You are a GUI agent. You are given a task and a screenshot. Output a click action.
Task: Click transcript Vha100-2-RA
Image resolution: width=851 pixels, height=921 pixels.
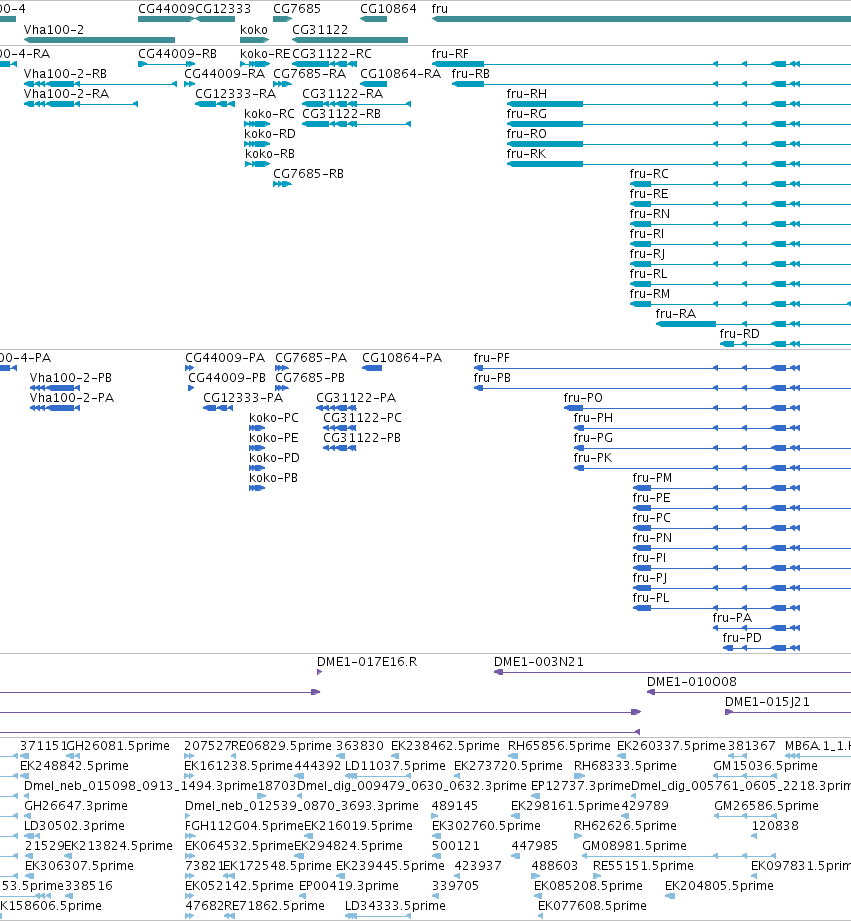point(66,94)
